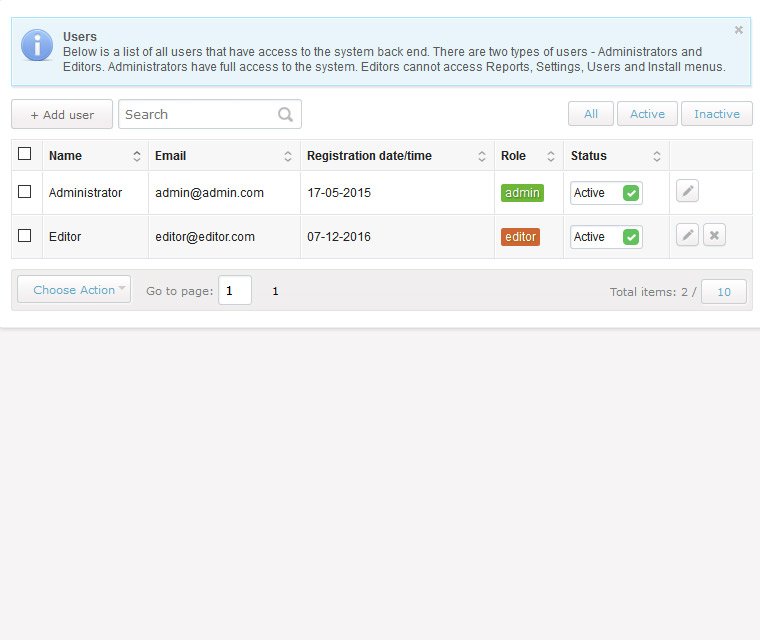Click the Administrator name cell
Screen dimensions: 760x640
[x=85, y=193]
